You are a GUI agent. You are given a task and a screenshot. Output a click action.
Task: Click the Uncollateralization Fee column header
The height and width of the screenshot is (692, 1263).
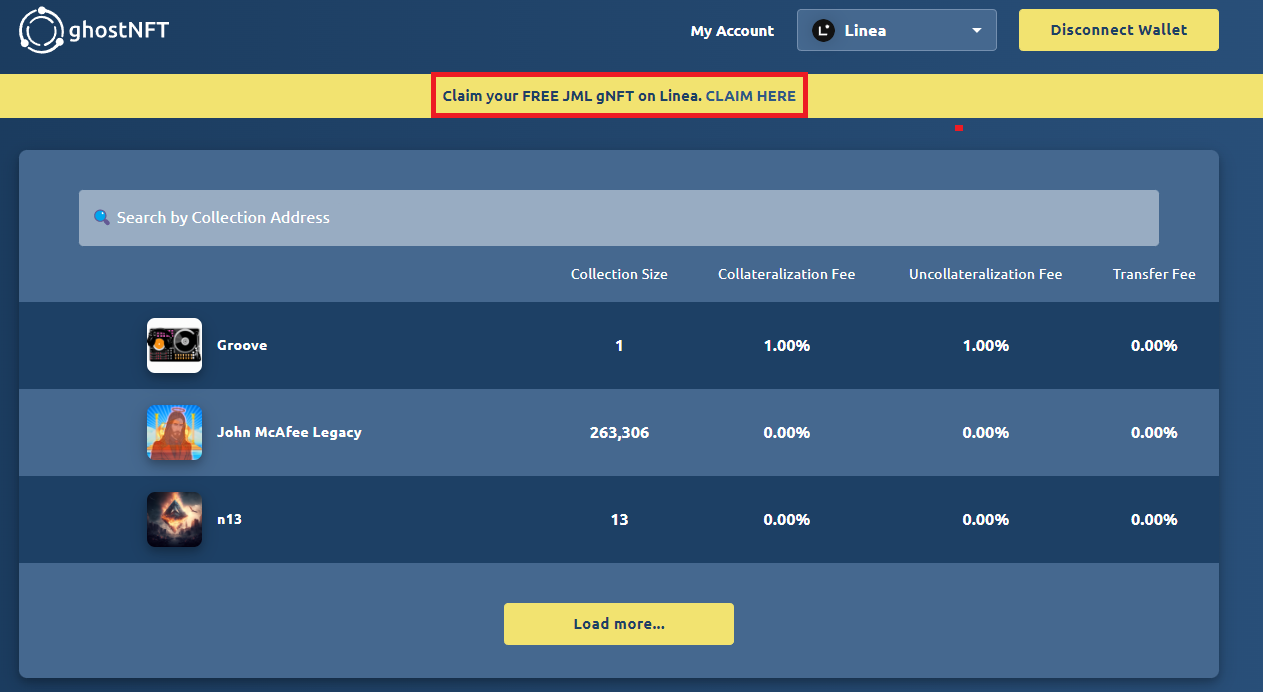986,274
